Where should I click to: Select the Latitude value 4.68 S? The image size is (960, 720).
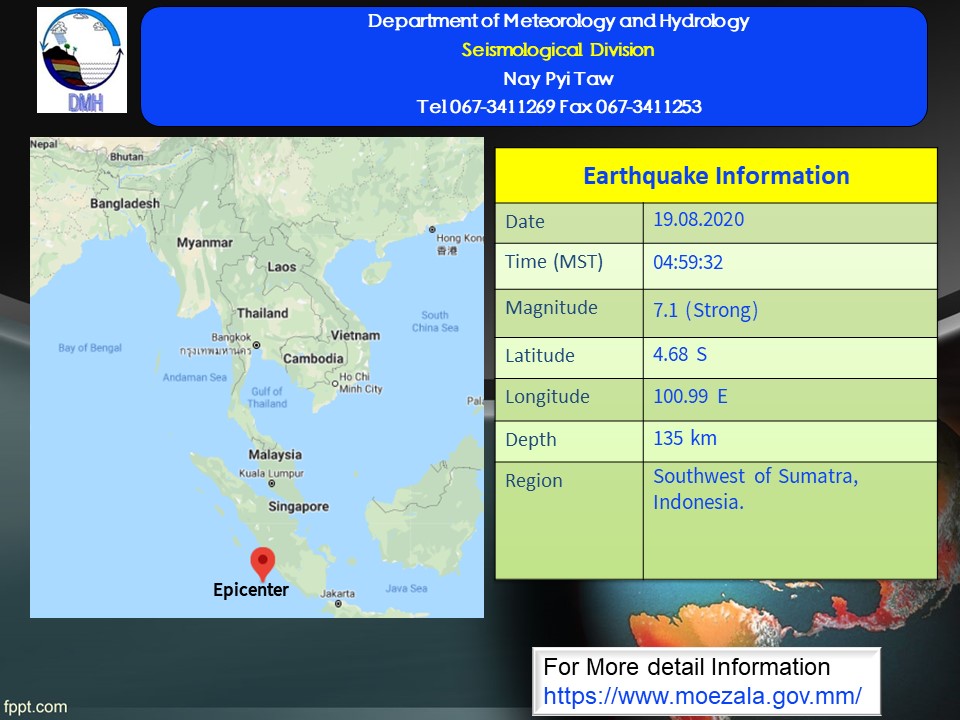(x=680, y=354)
